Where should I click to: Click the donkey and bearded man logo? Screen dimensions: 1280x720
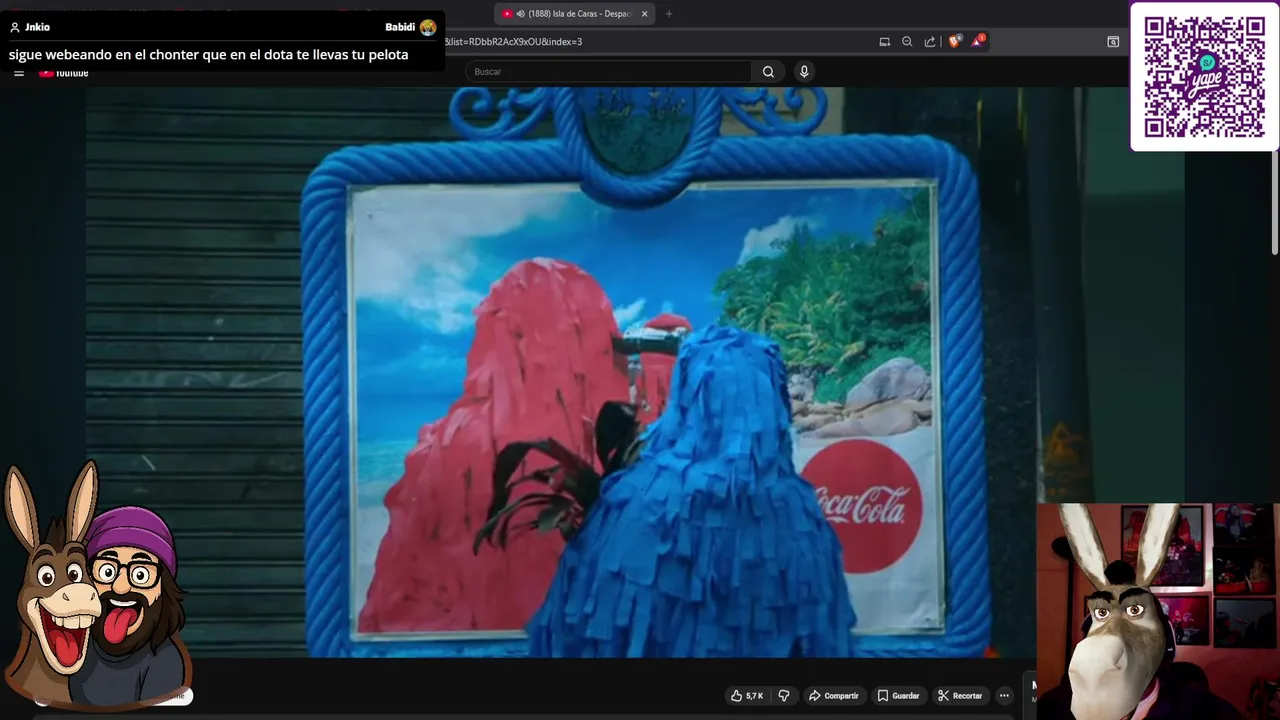[x=96, y=587]
